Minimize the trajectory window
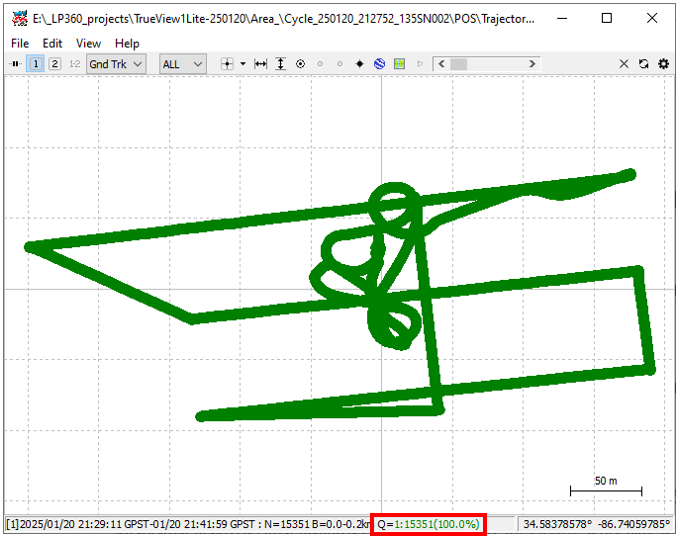Viewport: 680px width, 539px height. (562, 18)
